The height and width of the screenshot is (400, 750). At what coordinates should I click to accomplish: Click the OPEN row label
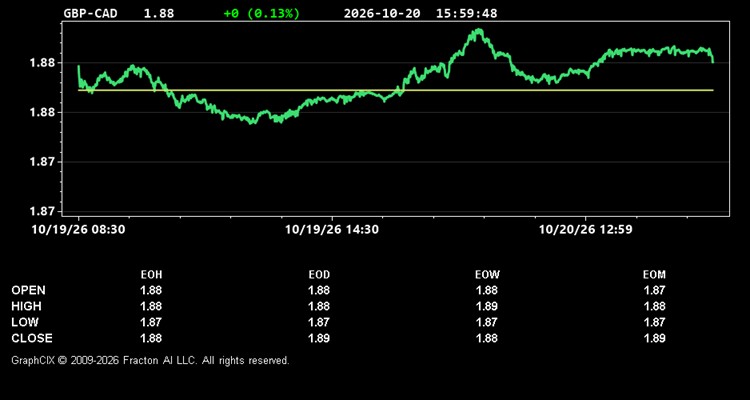point(29,290)
